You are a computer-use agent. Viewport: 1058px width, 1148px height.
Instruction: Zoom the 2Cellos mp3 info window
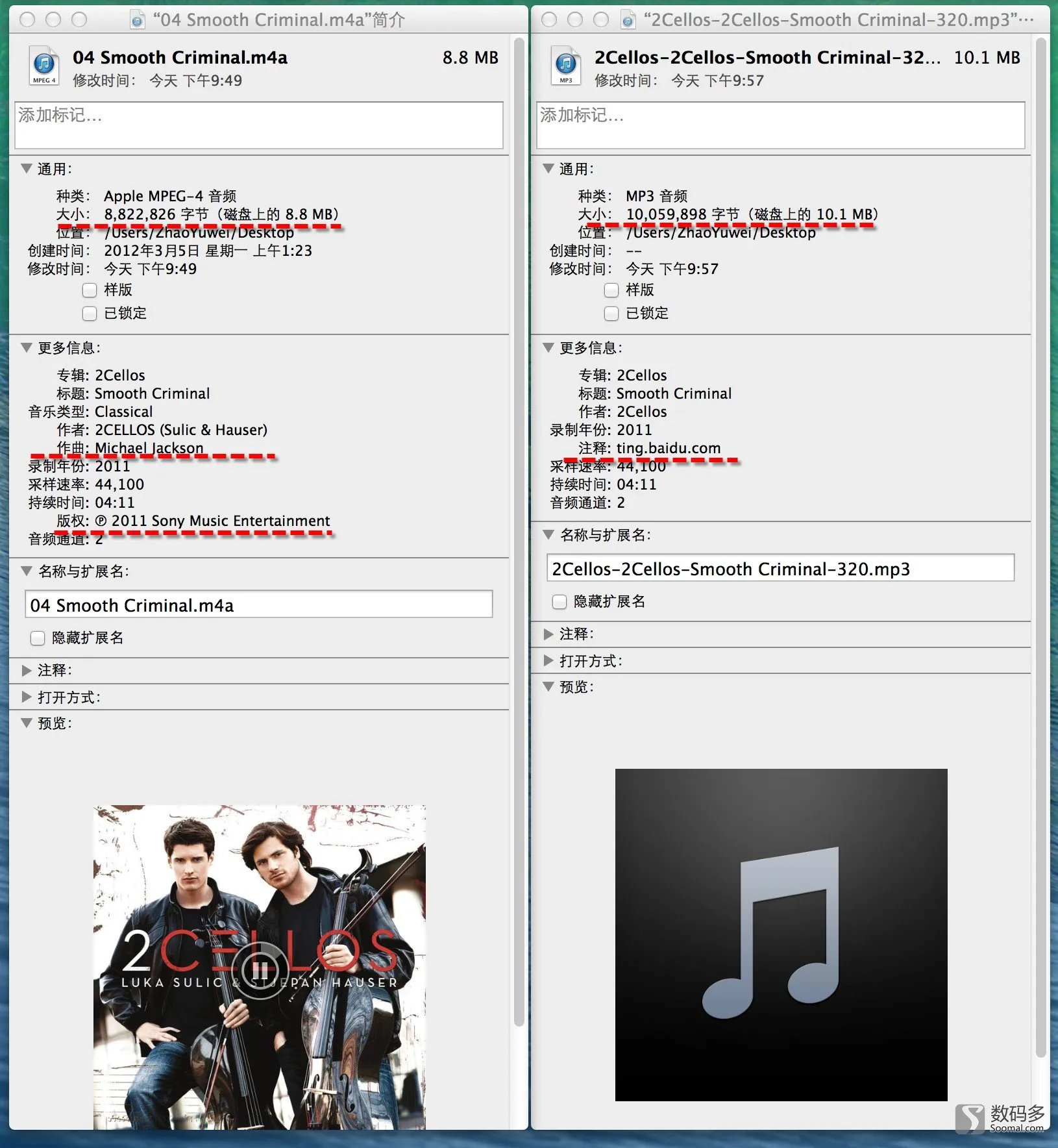[x=601, y=20]
